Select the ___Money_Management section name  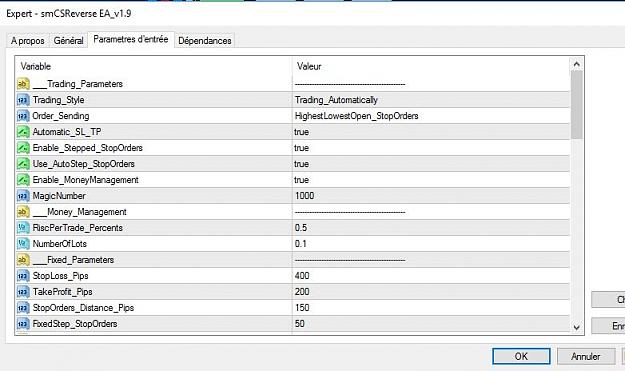(79, 212)
